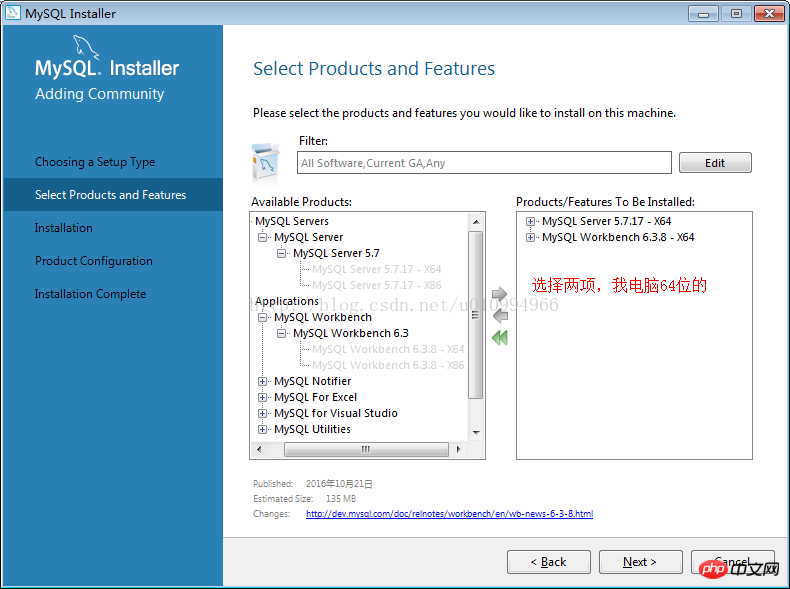Expand the MySQL Notifier node

262,381
